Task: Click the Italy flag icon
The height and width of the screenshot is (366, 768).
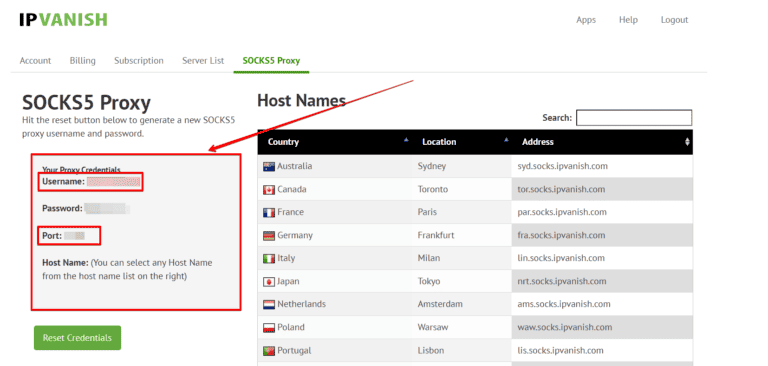Action: [268, 258]
